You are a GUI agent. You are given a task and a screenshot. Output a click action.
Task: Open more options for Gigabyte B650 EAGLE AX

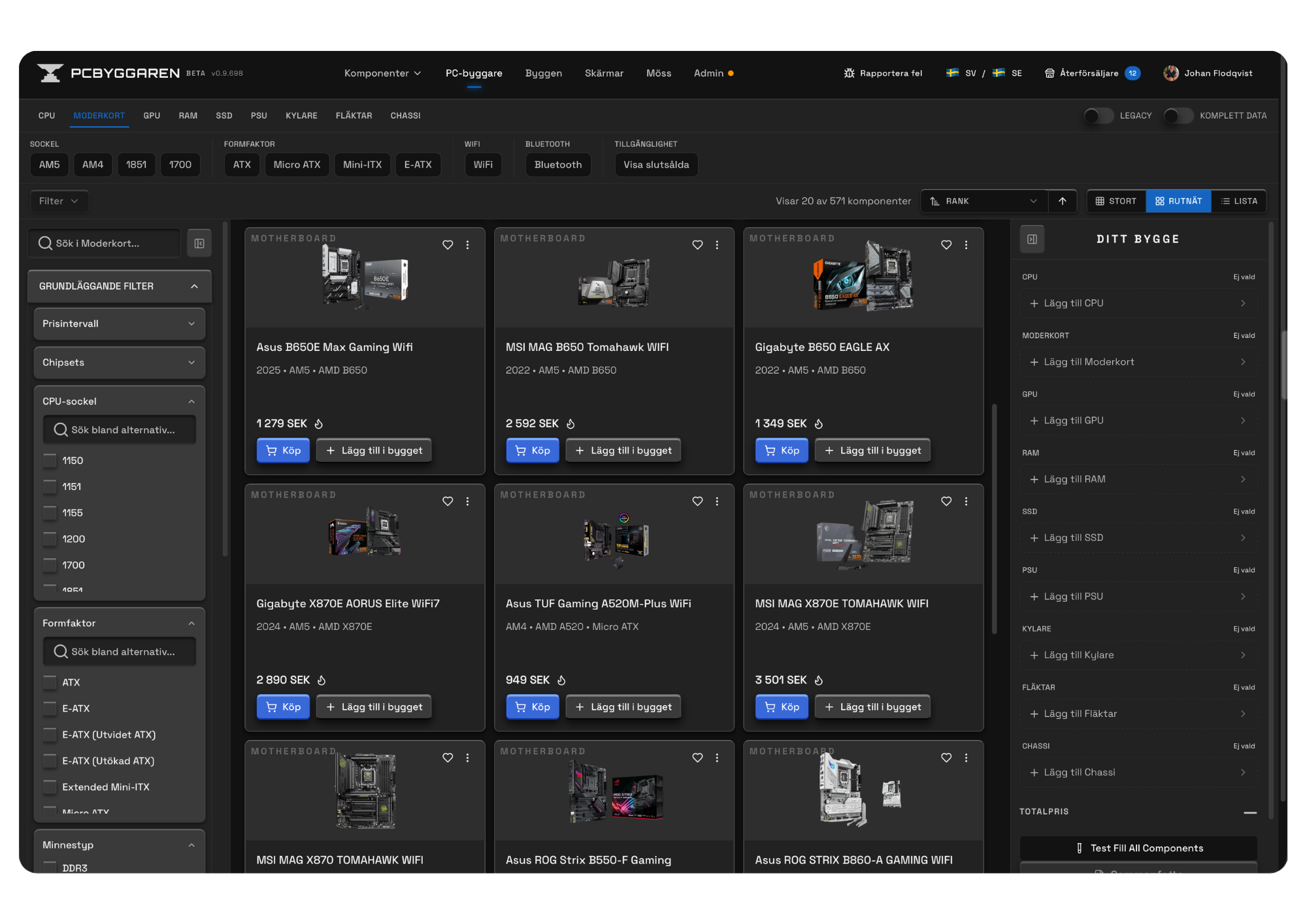tap(966, 245)
